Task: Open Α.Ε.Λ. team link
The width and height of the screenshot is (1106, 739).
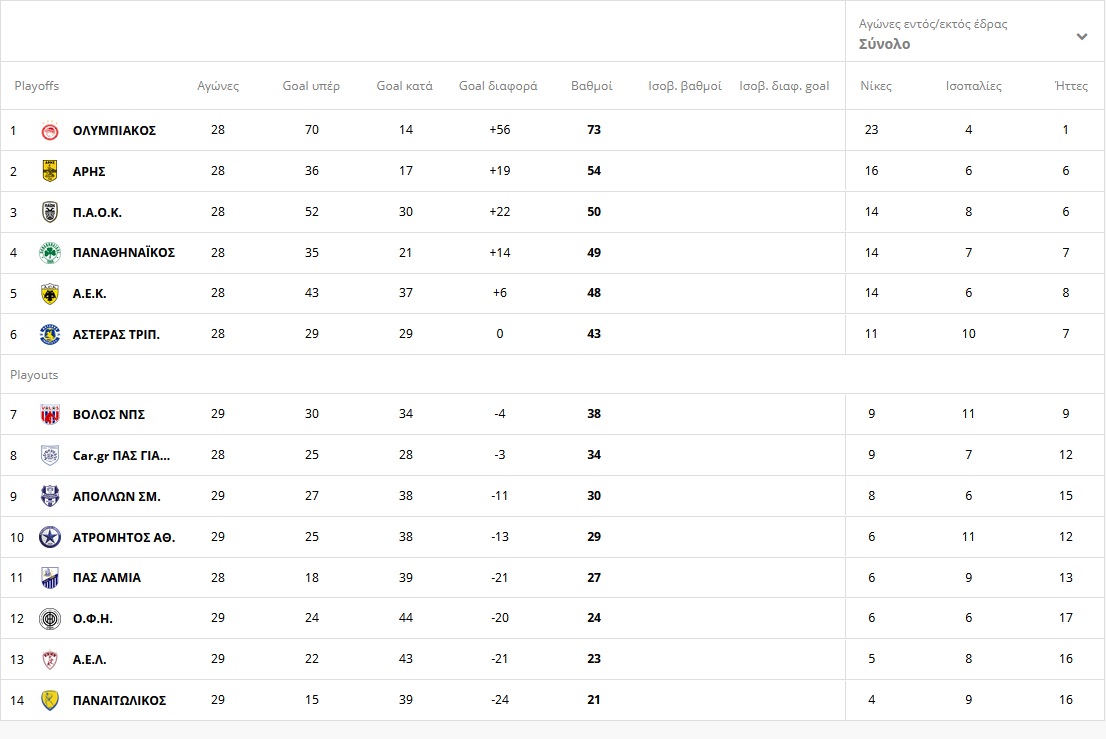Action: (x=90, y=659)
